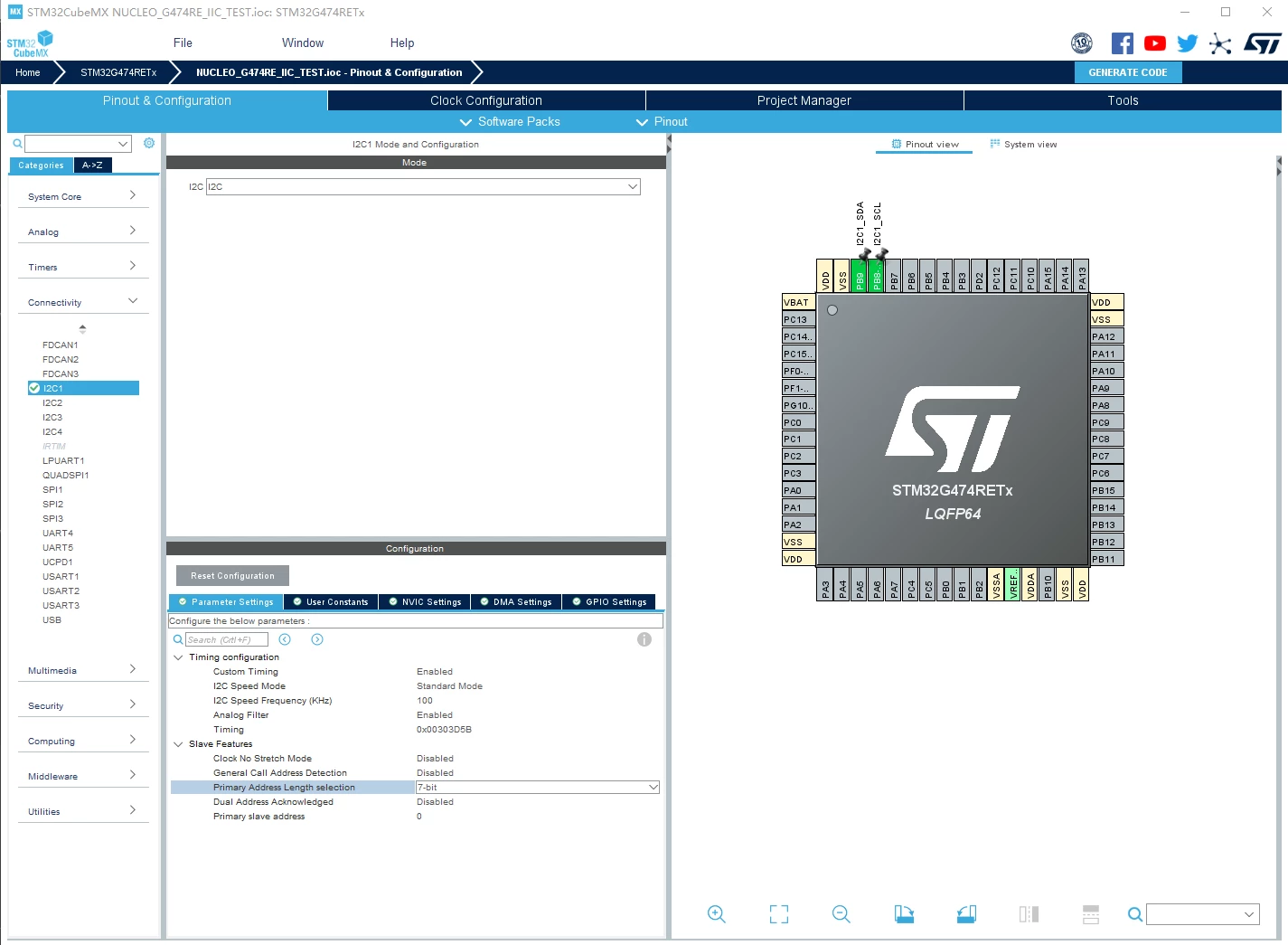Screen dimensions: 1288x945
Task: Collapse the Timing configuration group
Action: [178, 657]
